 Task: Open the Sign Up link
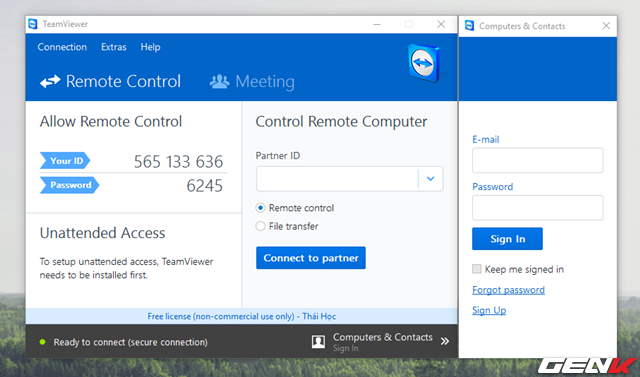click(489, 310)
